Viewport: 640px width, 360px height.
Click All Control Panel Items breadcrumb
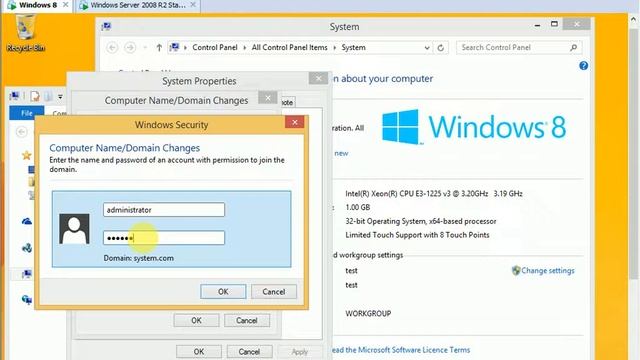click(289, 47)
